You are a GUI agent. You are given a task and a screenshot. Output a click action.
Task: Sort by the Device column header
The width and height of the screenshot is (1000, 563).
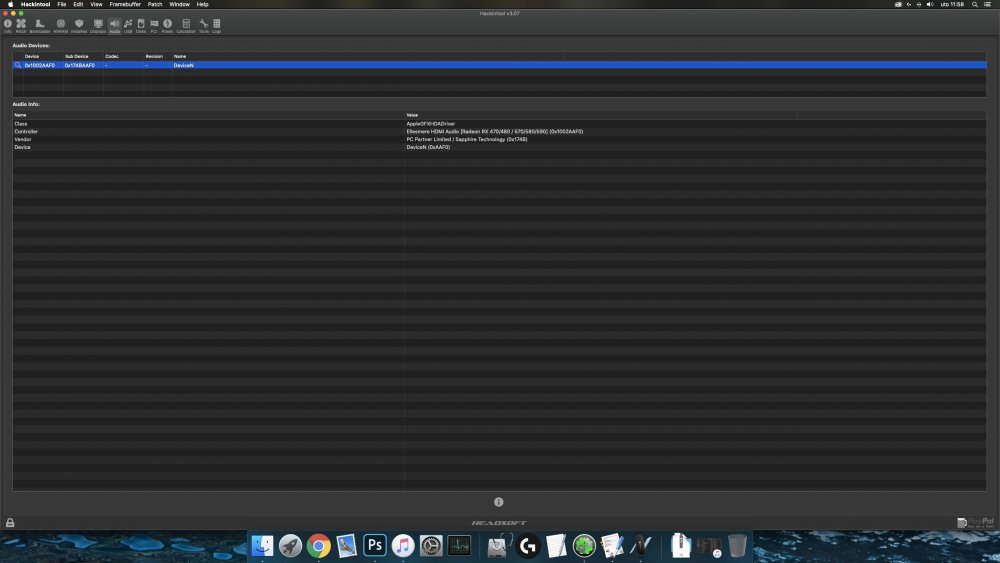(x=43, y=56)
